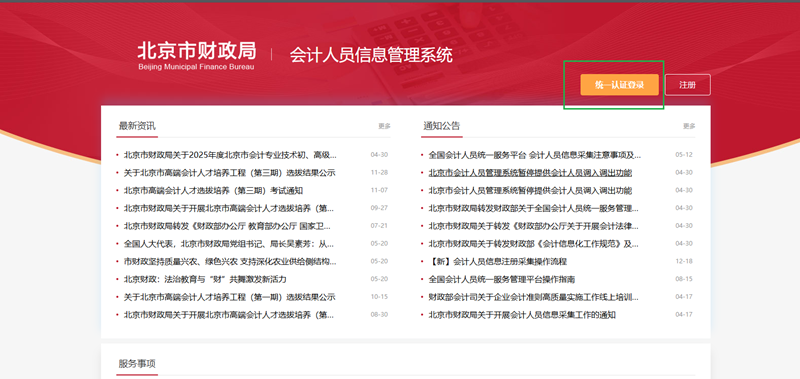The width and height of the screenshot is (800, 379).
Task: Open 关于北京市高端会计人才培养工程（第一期）选拔结果公示
Action: (230, 297)
